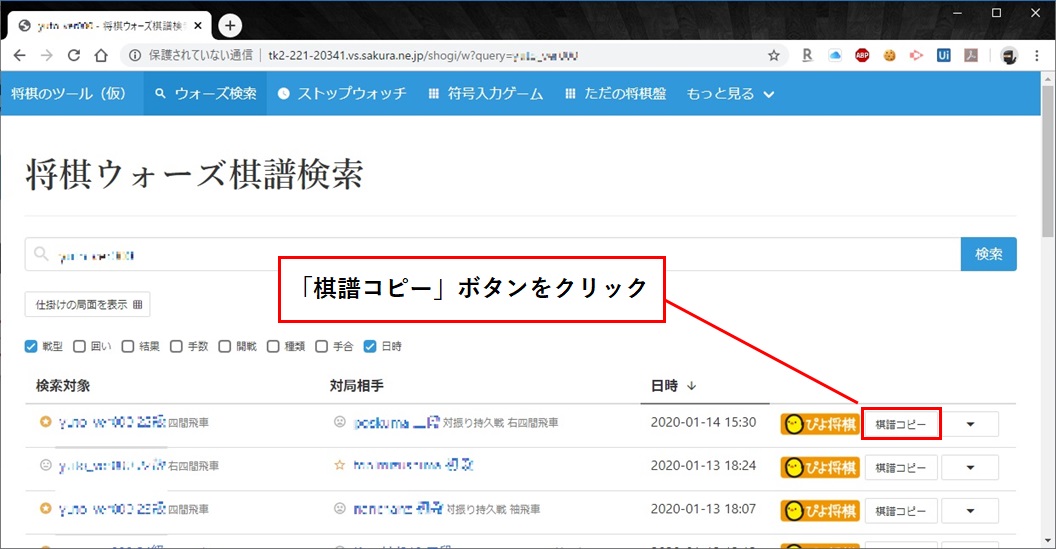Open ぴよ将棋 for the 2020-01-13 18:24 game
This screenshot has width=1056, height=549.
pyautogui.click(x=820, y=467)
